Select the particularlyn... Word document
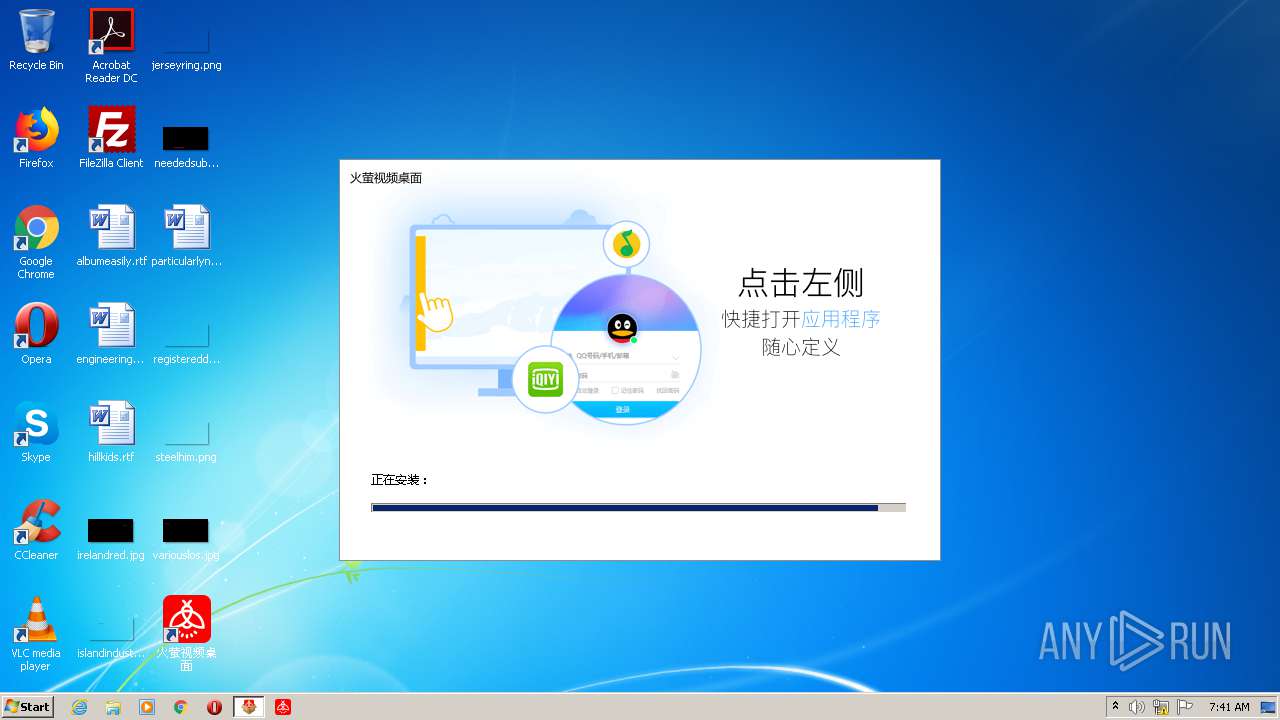This screenshot has height=720, width=1280. [x=186, y=236]
